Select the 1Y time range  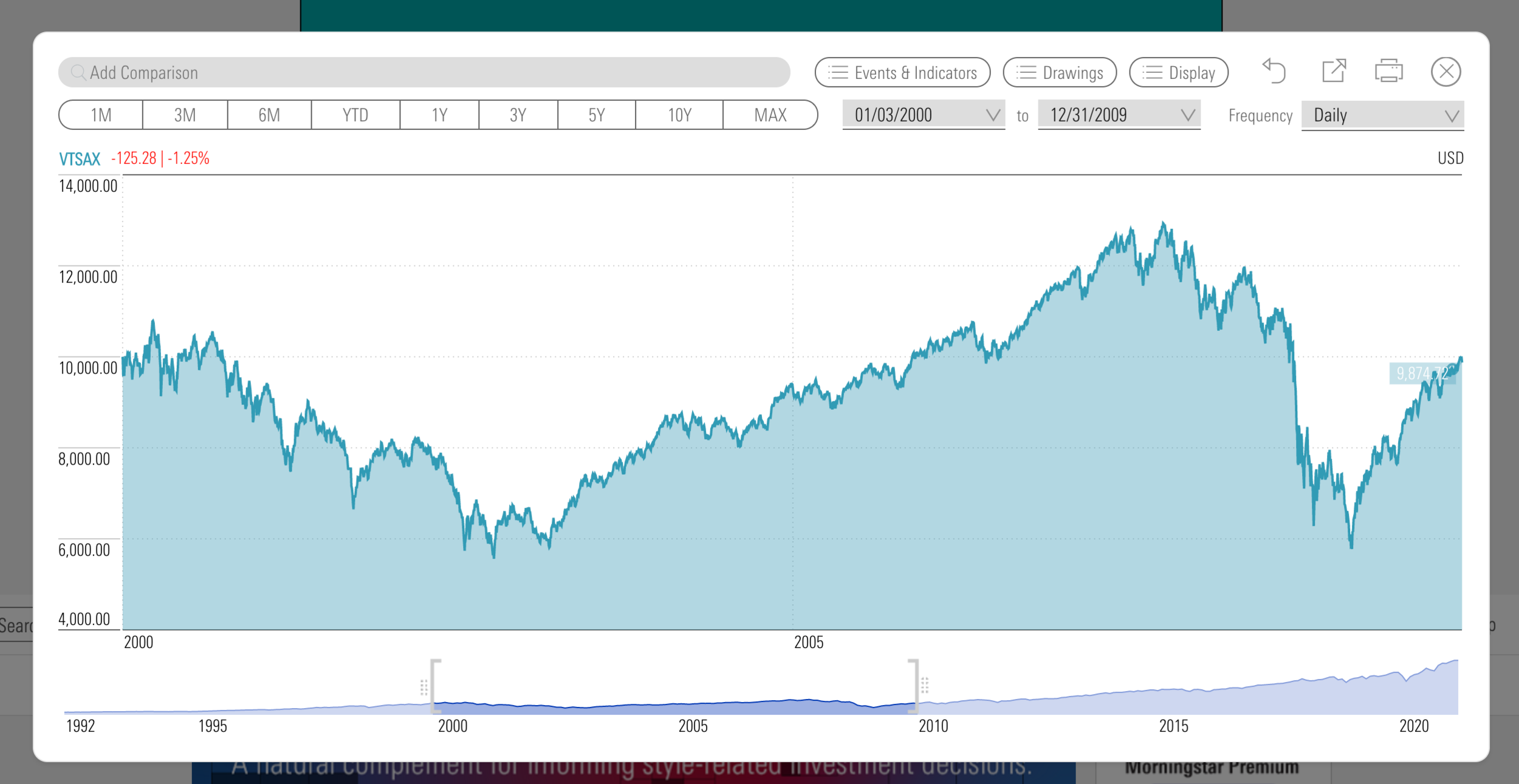(439, 115)
